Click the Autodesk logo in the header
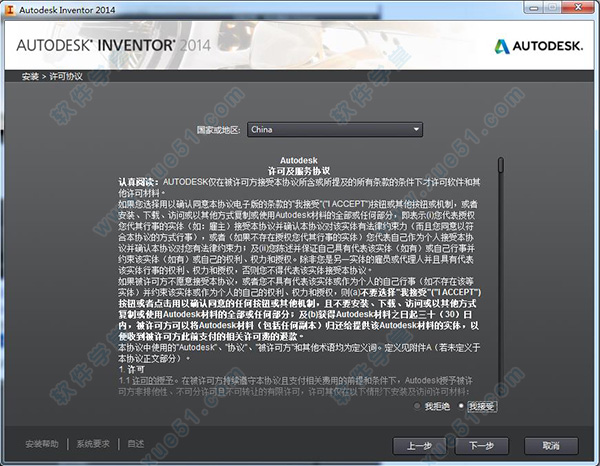 539,46
